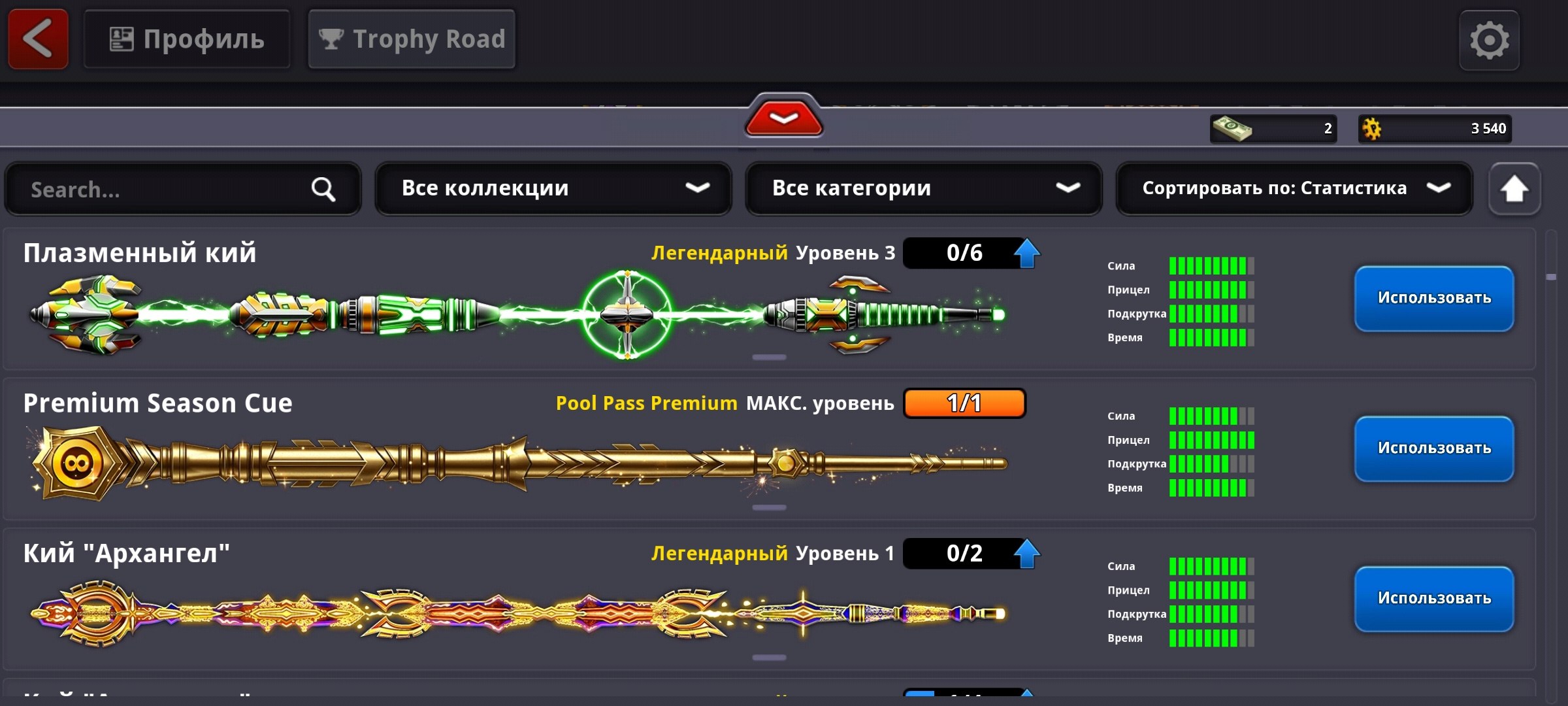Focus the Search... input field
The image size is (1568, 706).
point(183,189)
